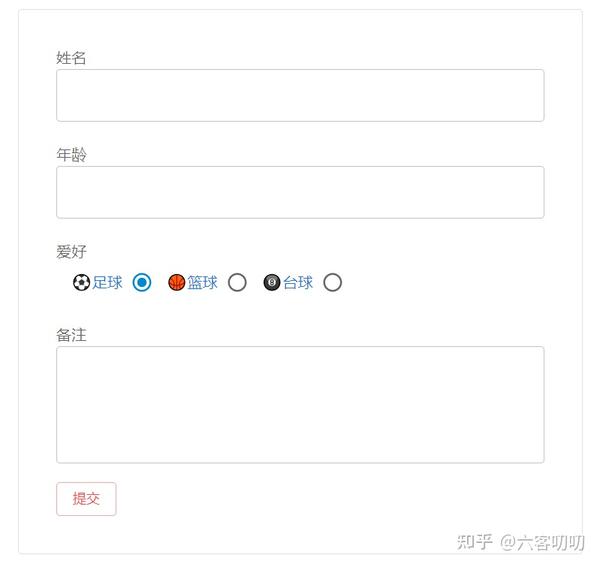Select the 篮球 radio button
600x567 pixels.
tap(237, 283)
